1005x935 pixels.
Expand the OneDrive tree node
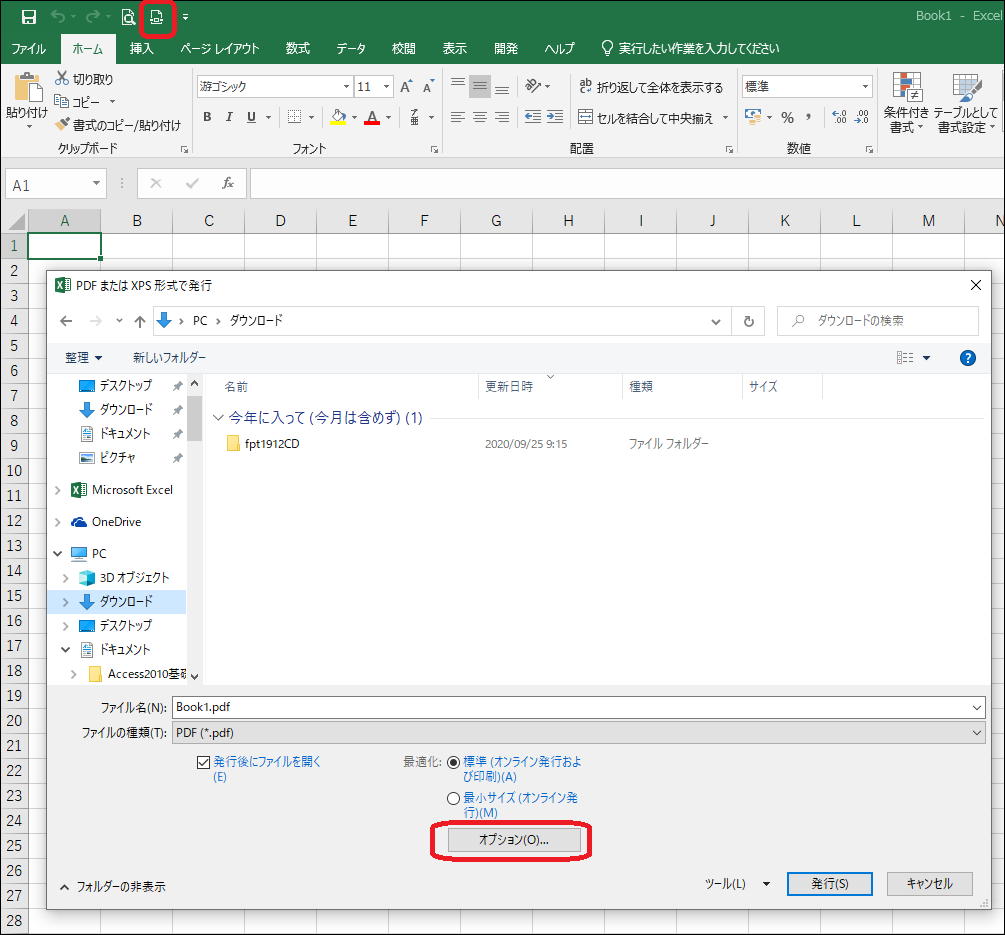click(x=58, y=522)
